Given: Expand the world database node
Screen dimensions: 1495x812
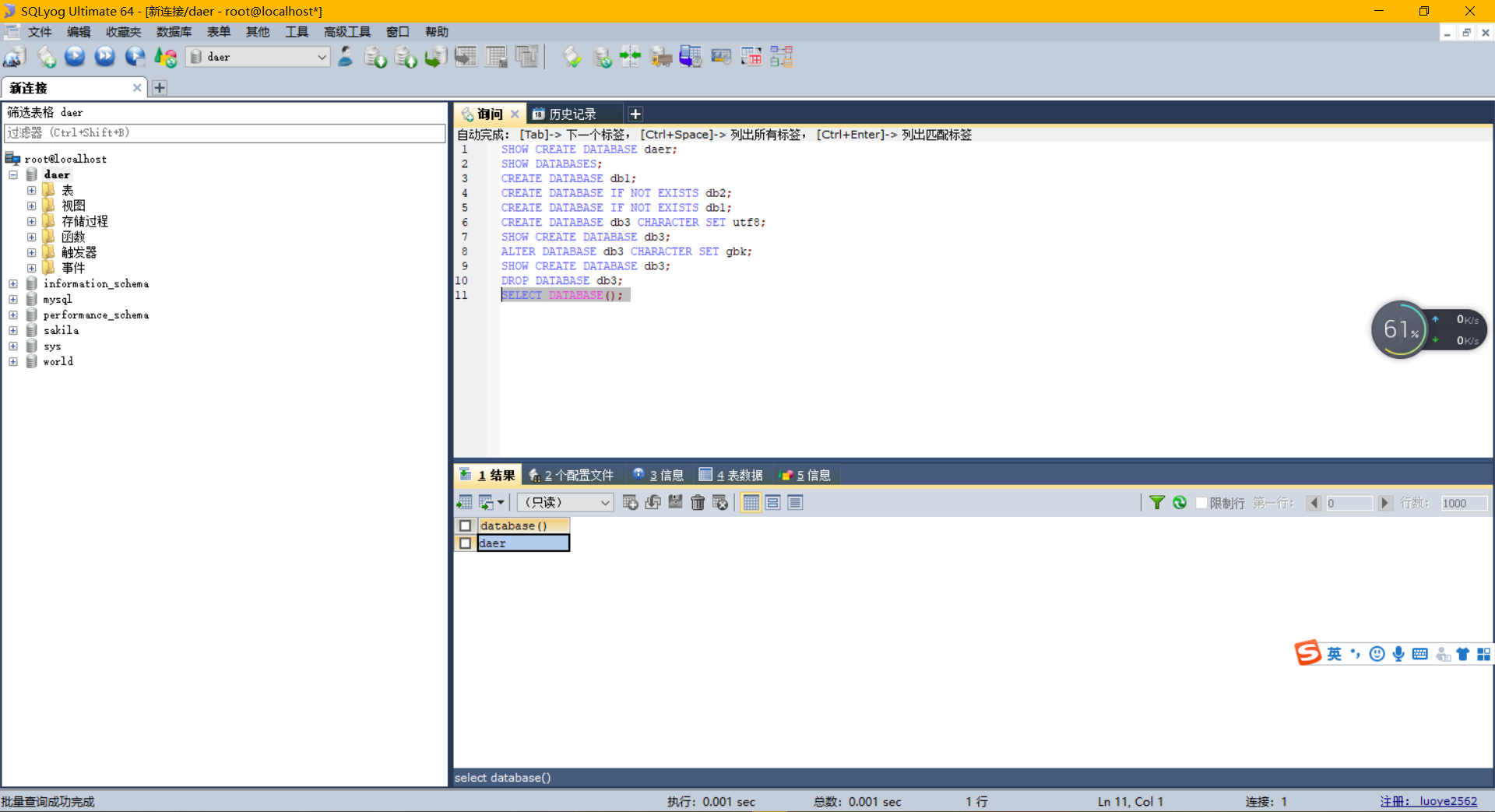Looking at the screenshot, I should click(13, 361).
